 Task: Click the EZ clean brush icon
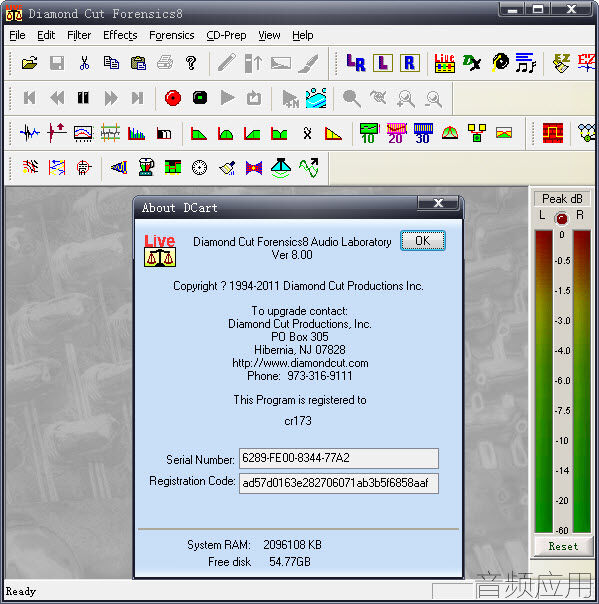pyautogui.click(x=561, y=63)
